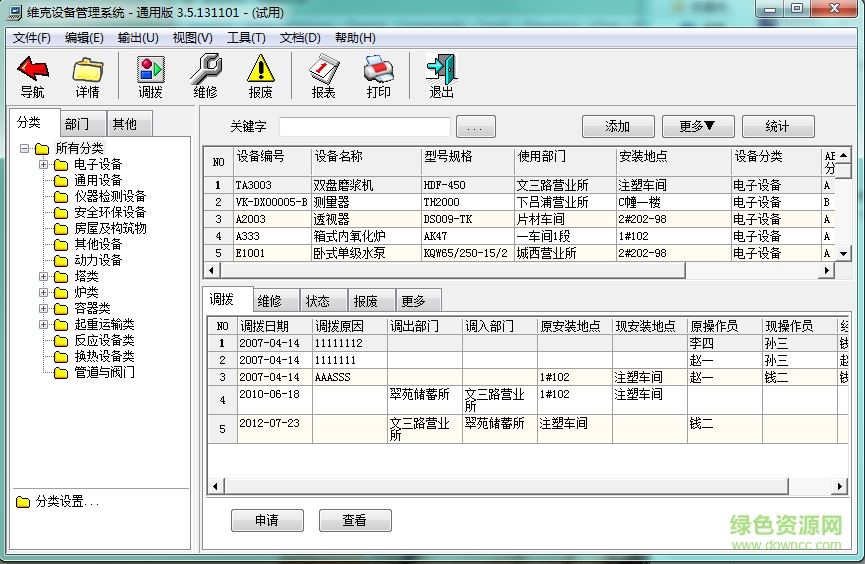This screenshot has width=865, height=564.
Task: Collapse the 所有分类 root node
Action: coord(24,148)
